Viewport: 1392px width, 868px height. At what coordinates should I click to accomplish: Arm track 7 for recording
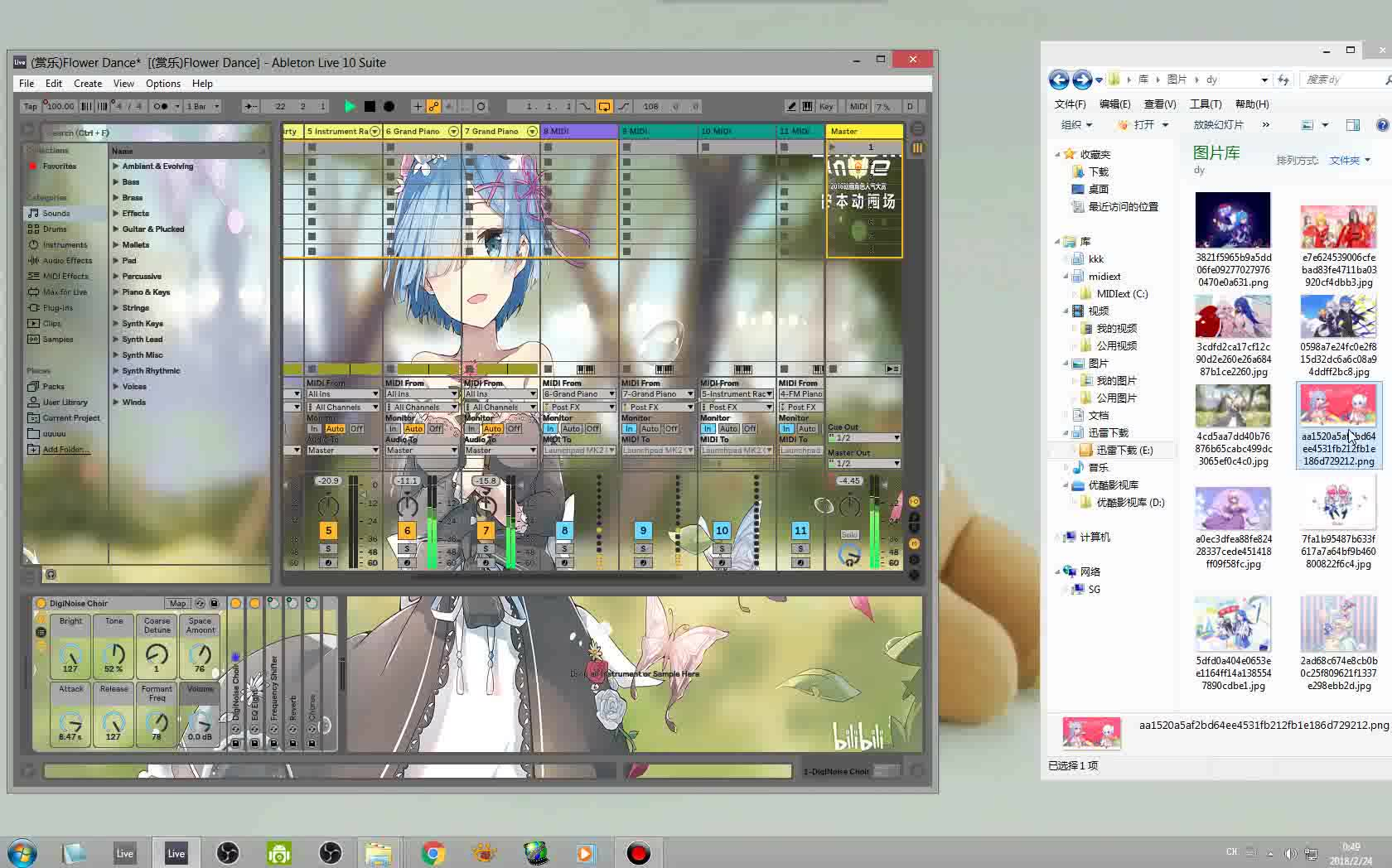click(x=486, y=562)
